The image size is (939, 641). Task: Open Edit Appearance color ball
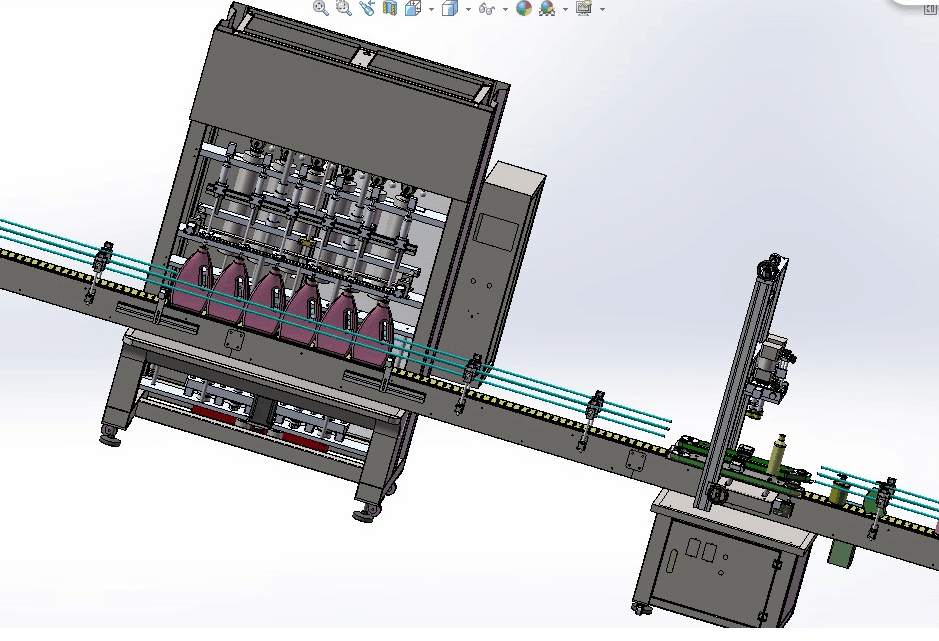tap(524, 8)
